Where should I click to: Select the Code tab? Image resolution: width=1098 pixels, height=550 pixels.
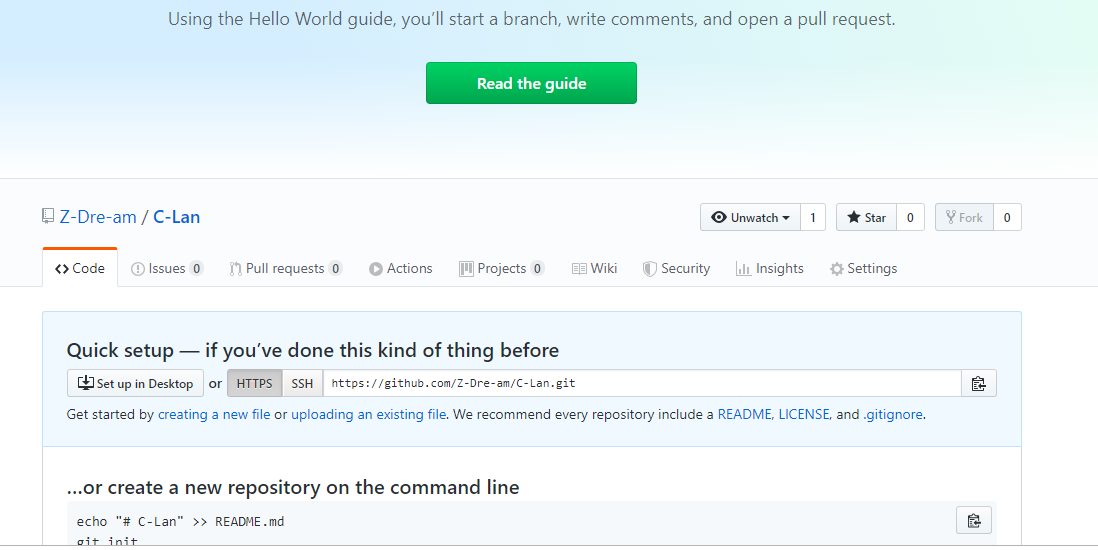(x=80, y=268)
